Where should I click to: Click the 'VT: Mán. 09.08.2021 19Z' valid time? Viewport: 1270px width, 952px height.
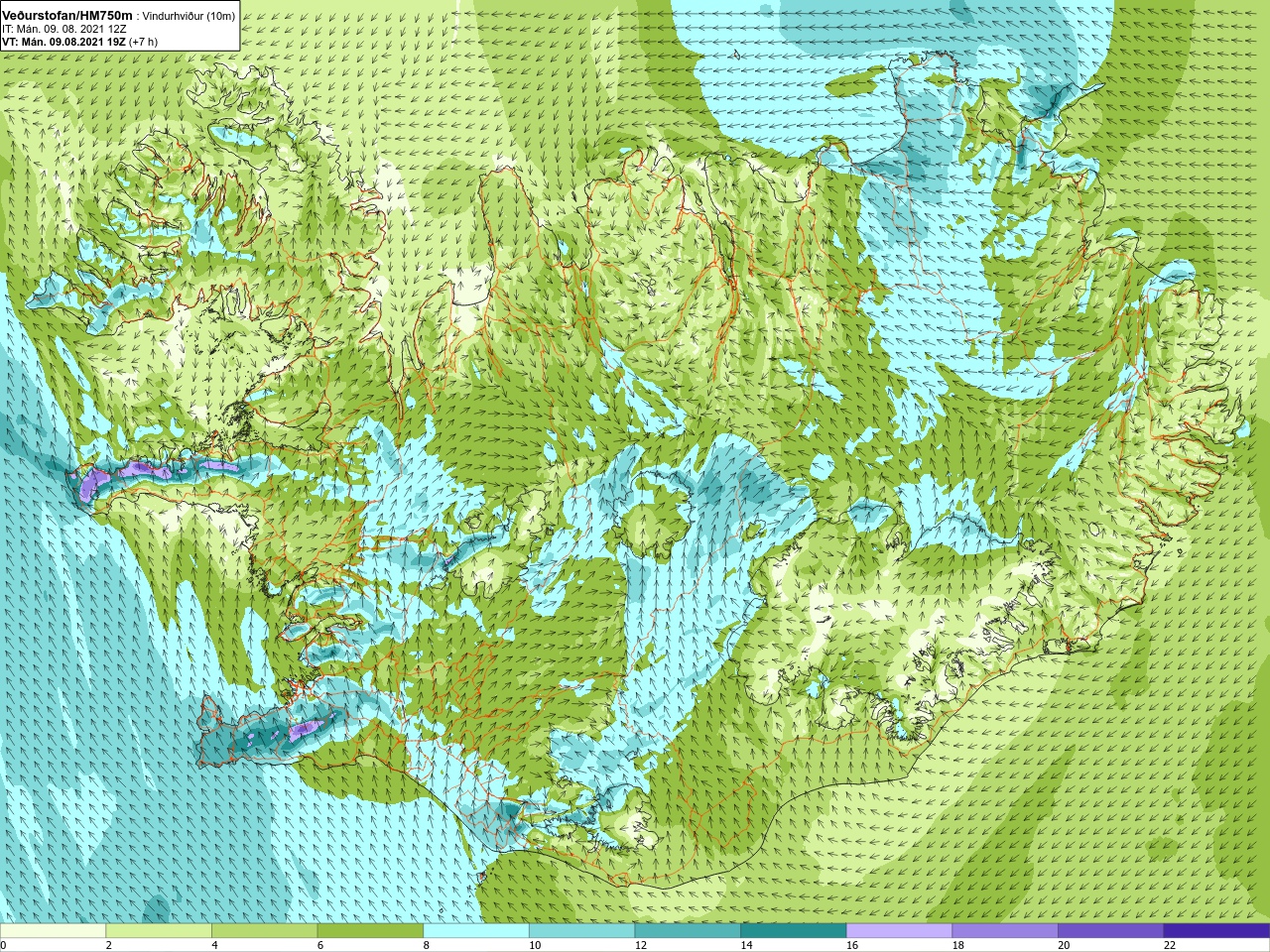(64, 42)
